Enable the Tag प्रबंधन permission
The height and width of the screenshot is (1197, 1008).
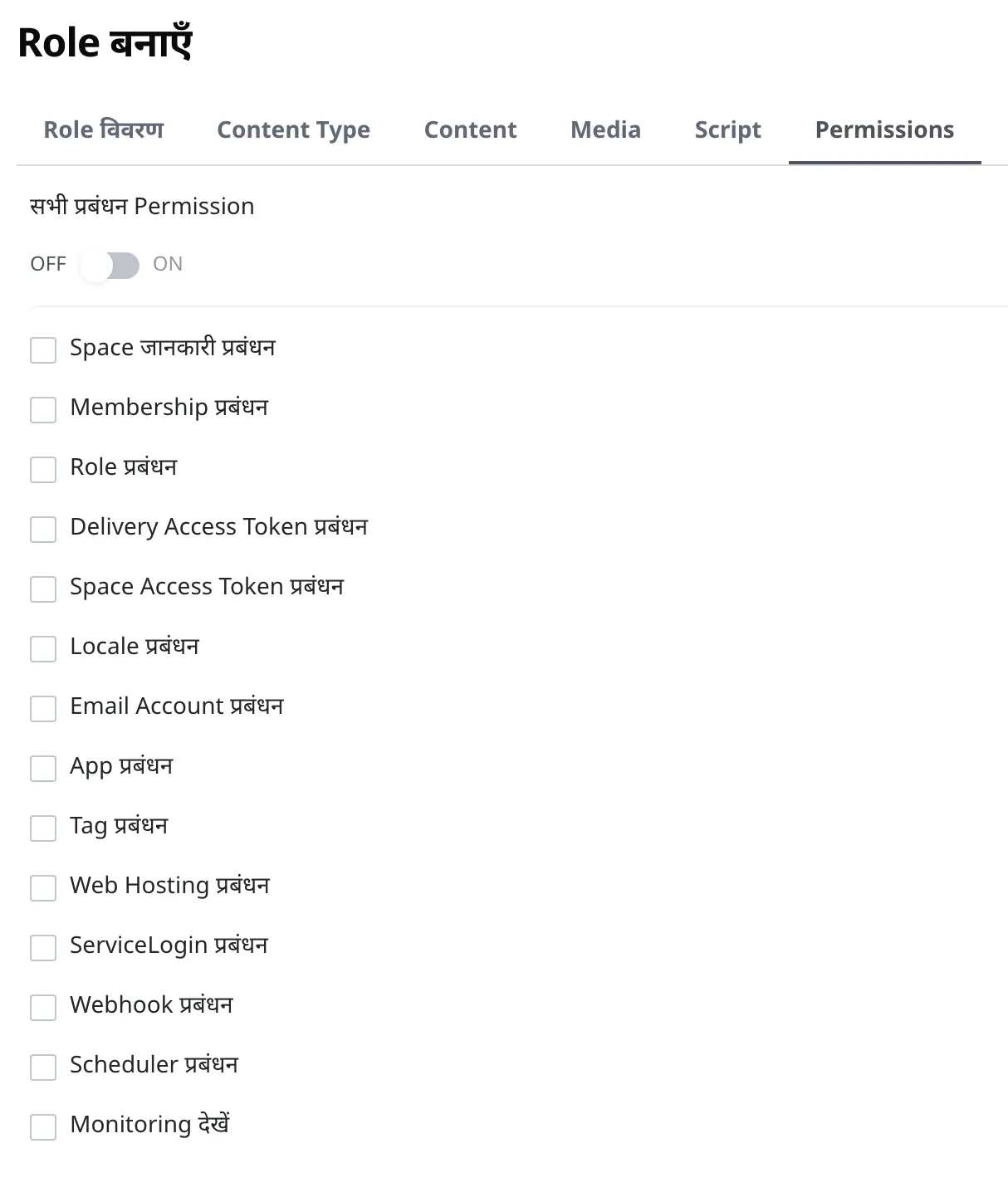point(43,828)
